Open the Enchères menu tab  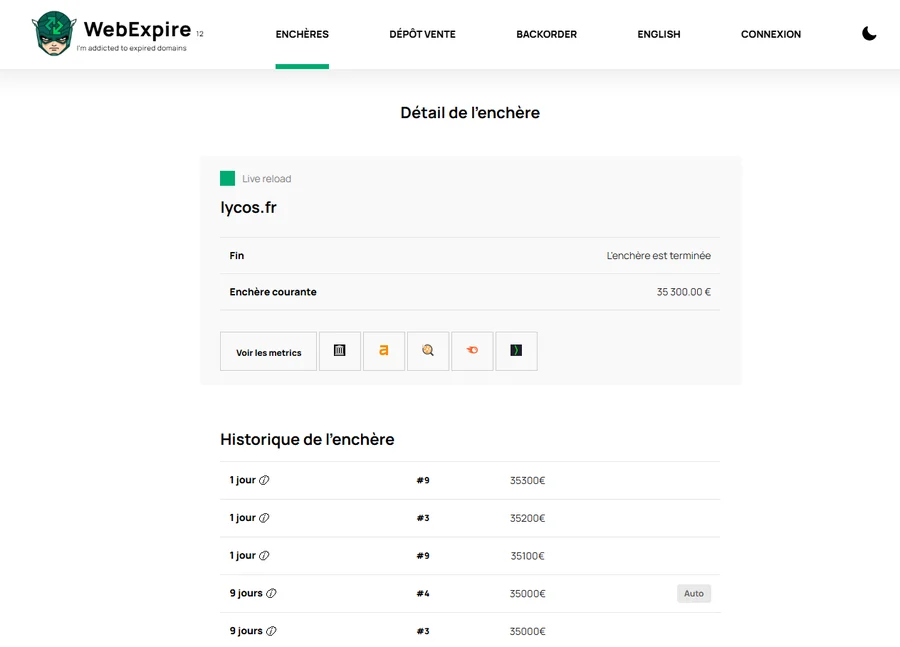(302, 34)
